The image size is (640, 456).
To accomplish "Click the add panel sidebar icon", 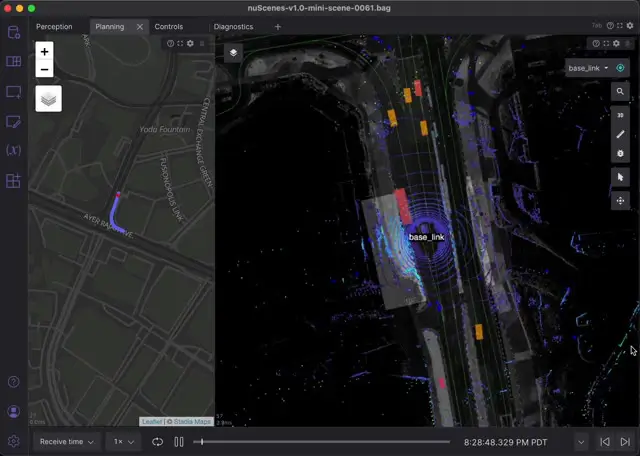I will [13, 92].
